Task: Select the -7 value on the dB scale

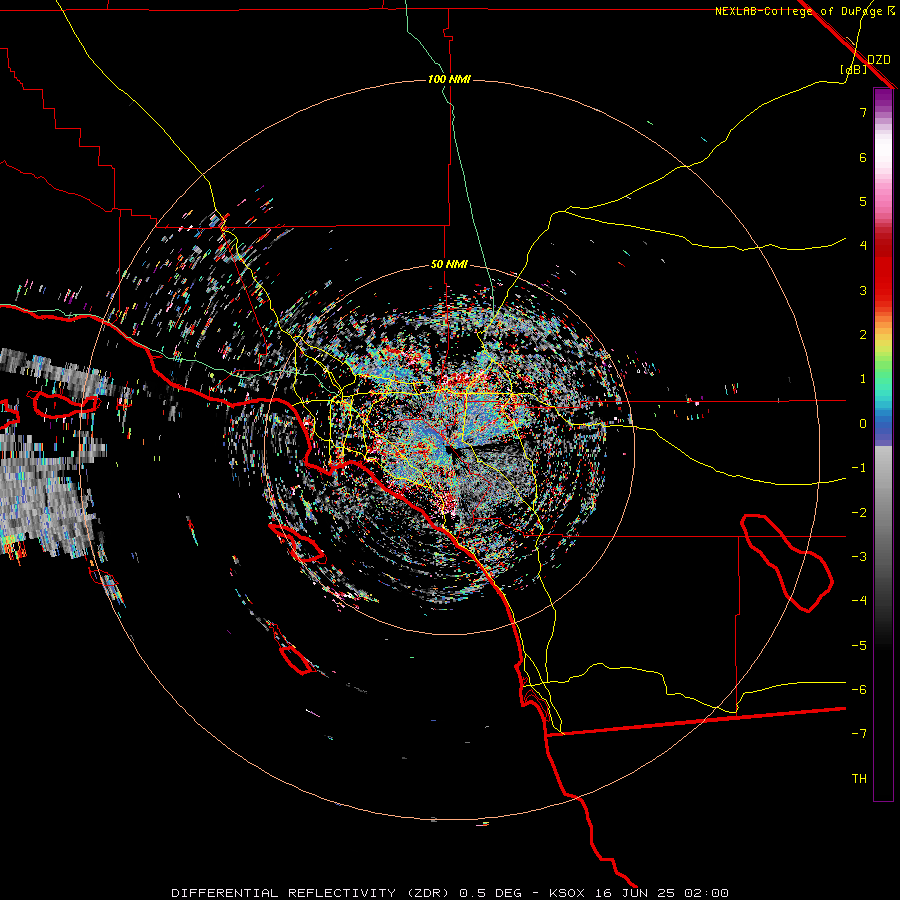Action: point(859,734)
